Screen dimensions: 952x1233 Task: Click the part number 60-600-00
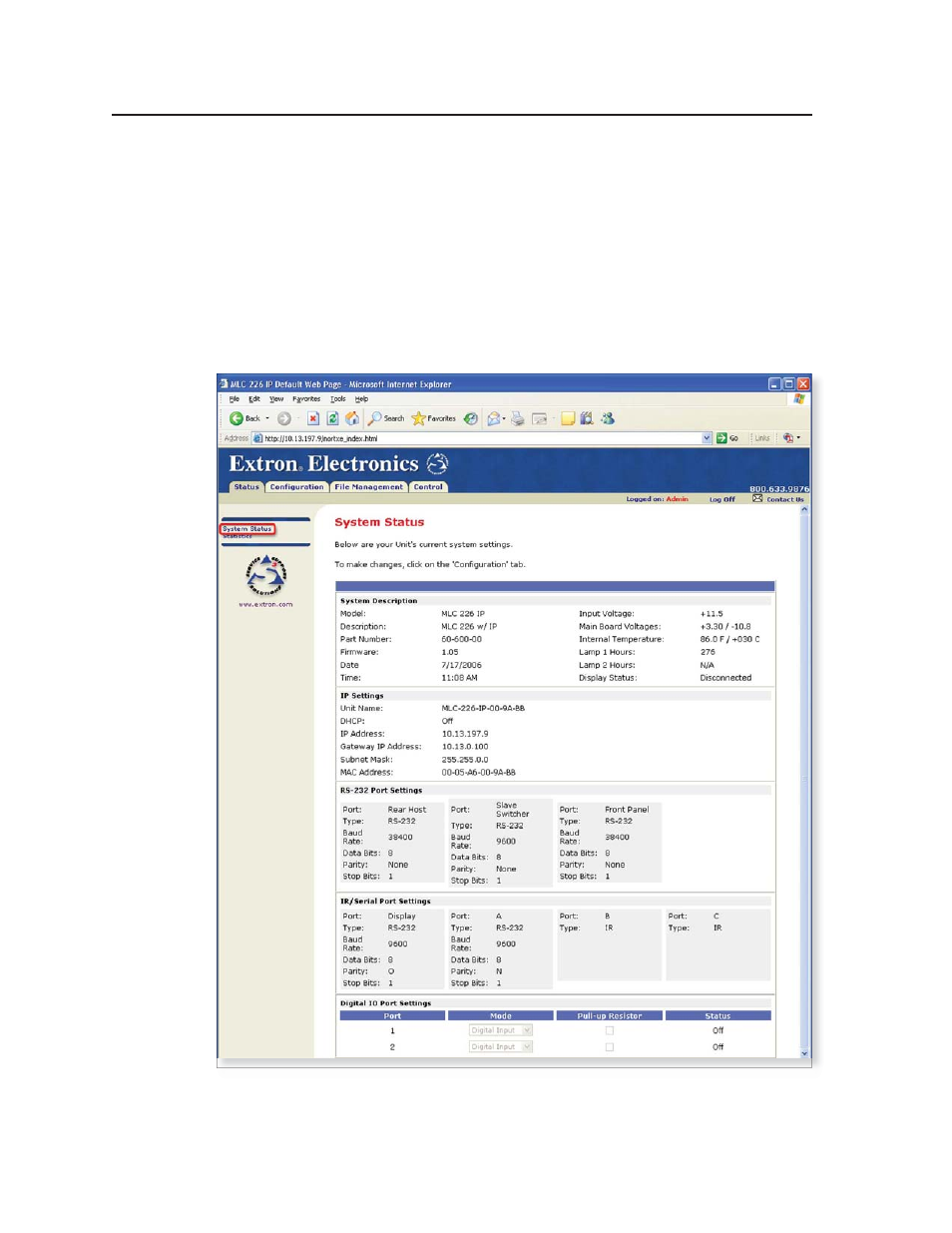[x=462, y=639]
